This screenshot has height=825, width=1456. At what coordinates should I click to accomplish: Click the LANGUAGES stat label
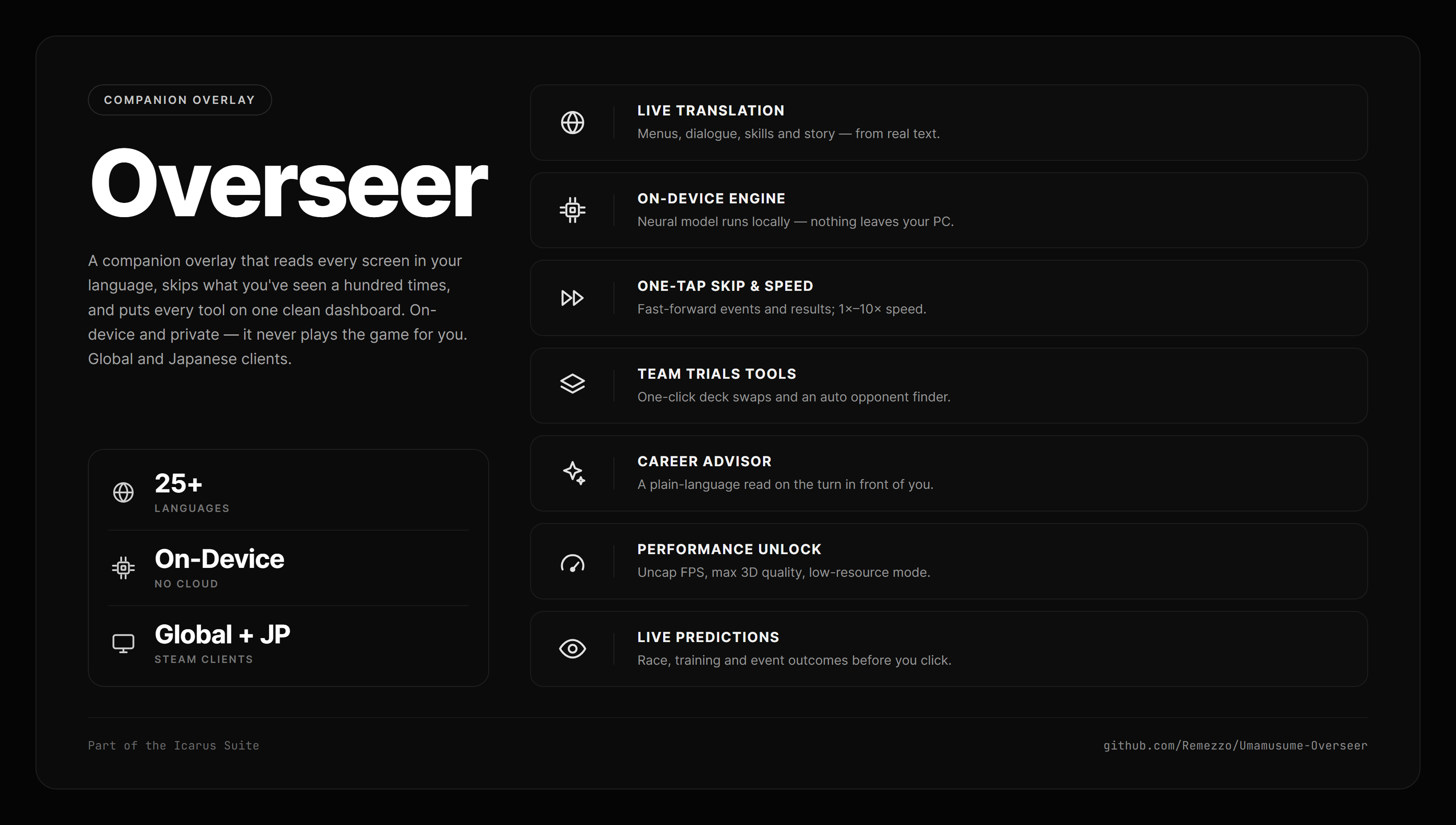(192, 508)
